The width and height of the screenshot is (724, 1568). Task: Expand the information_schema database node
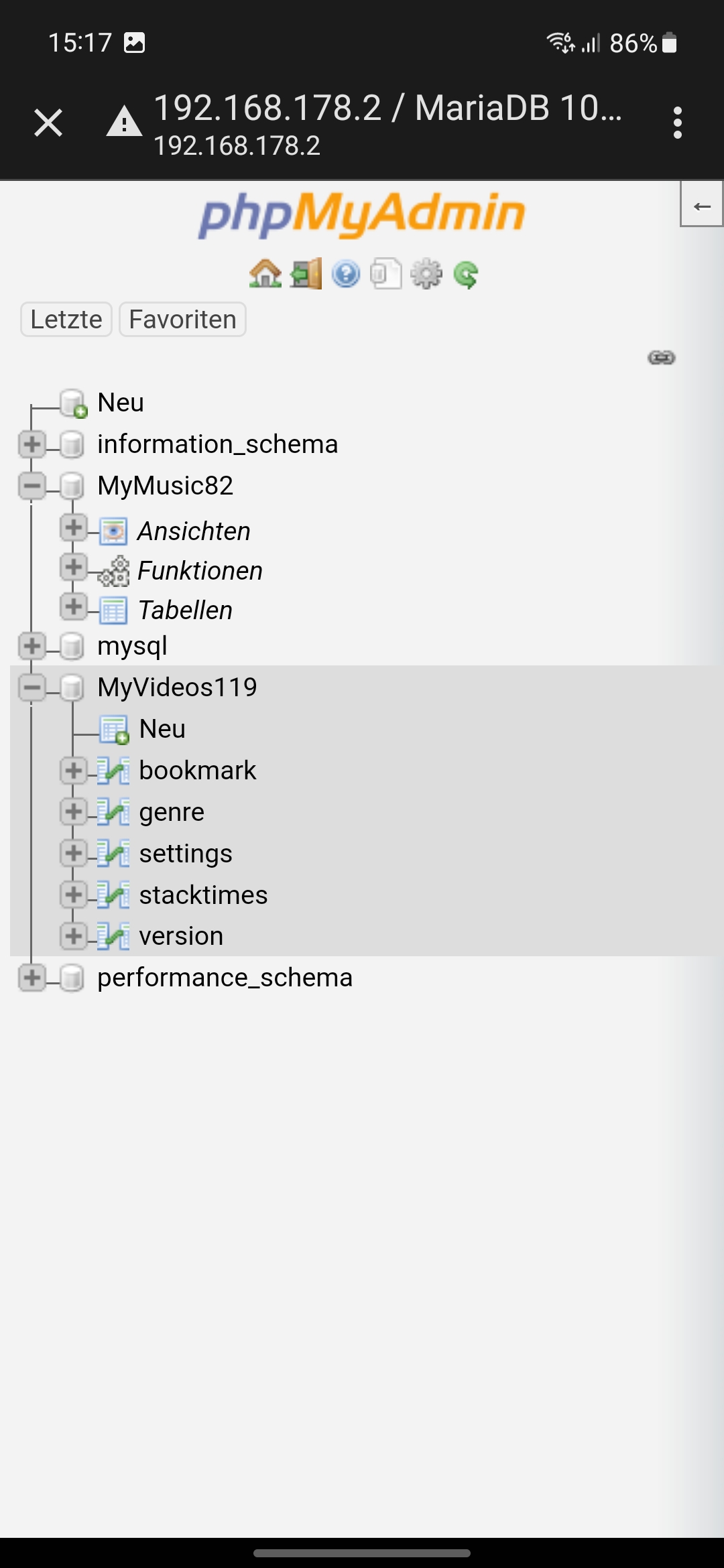(x=32, y=444)
